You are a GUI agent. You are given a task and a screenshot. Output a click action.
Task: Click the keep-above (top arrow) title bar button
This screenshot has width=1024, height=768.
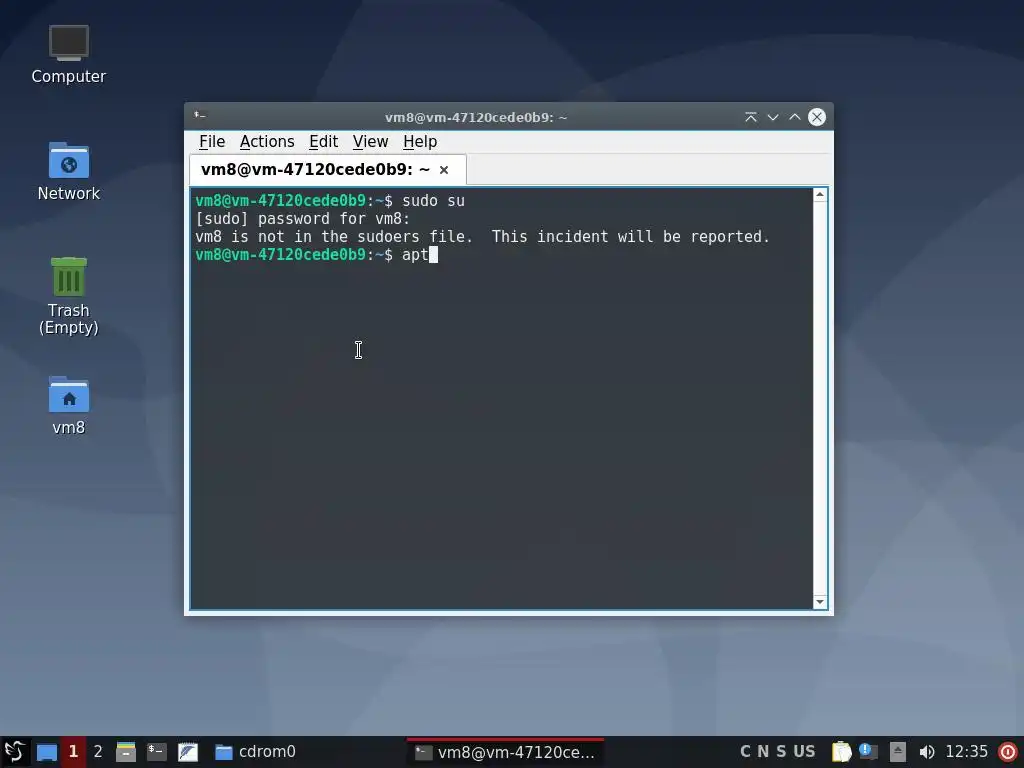coord(751,117)
